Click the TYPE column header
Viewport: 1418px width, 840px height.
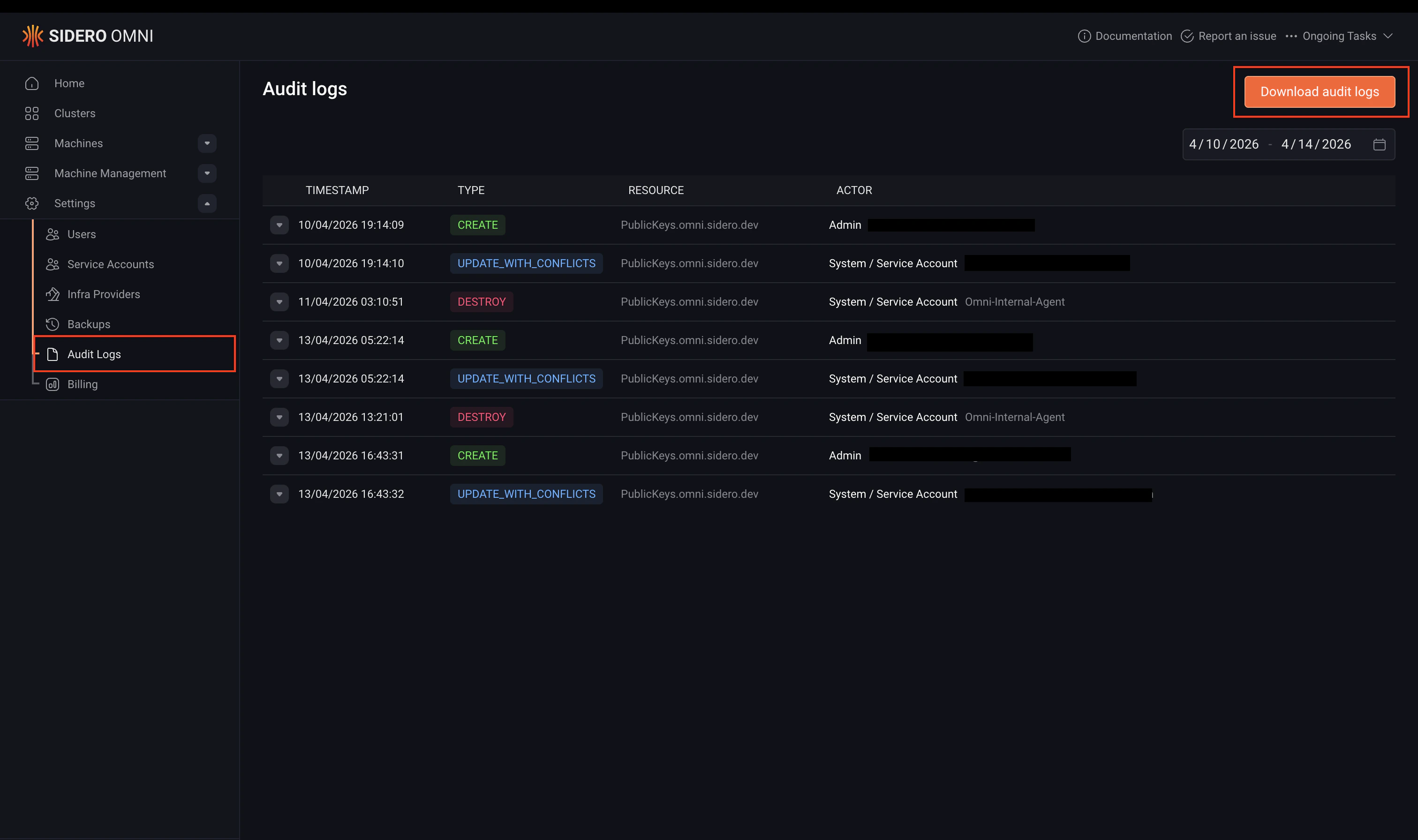471,190
